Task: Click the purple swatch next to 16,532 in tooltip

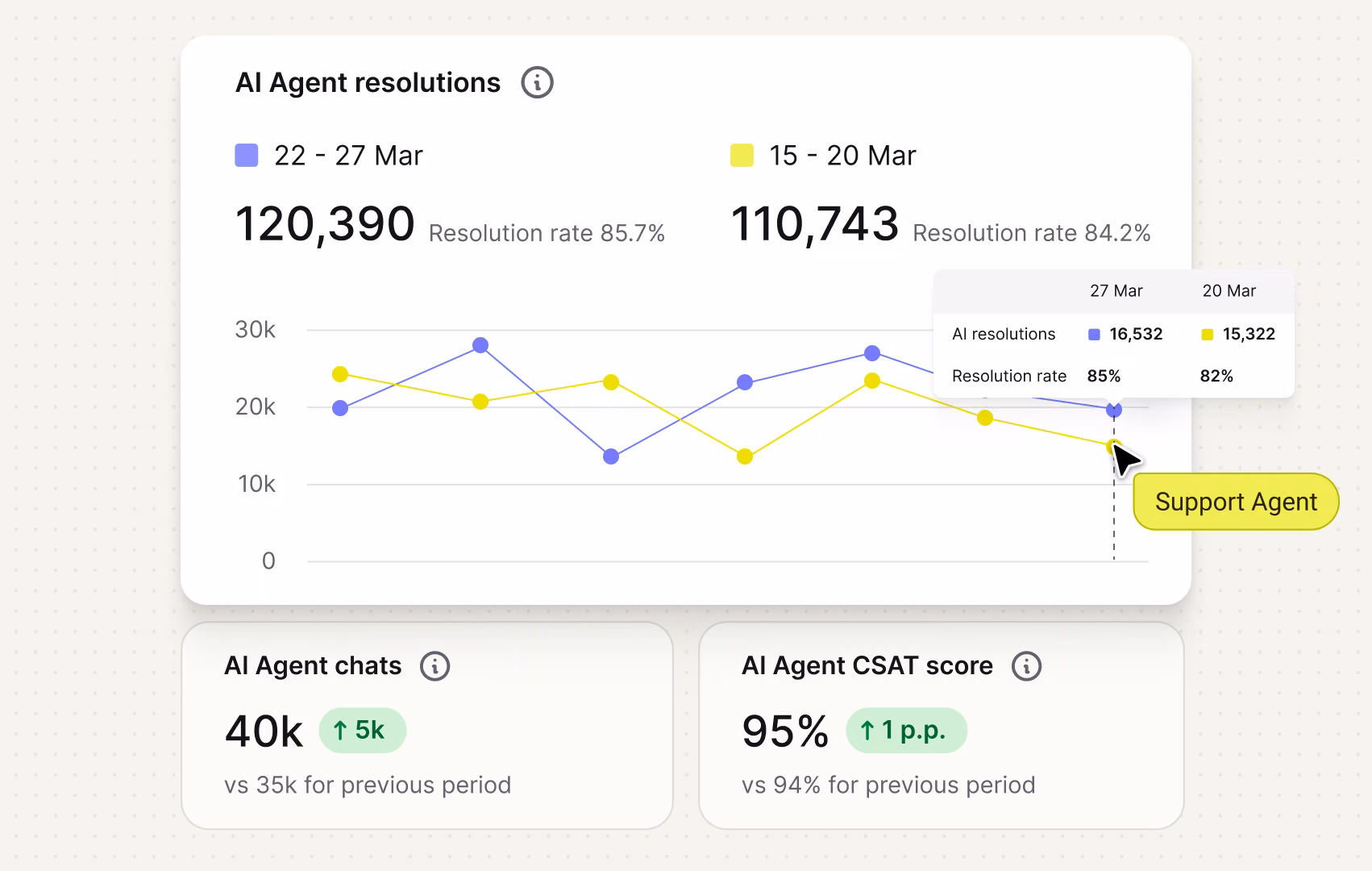Action: pos(1094,335)
